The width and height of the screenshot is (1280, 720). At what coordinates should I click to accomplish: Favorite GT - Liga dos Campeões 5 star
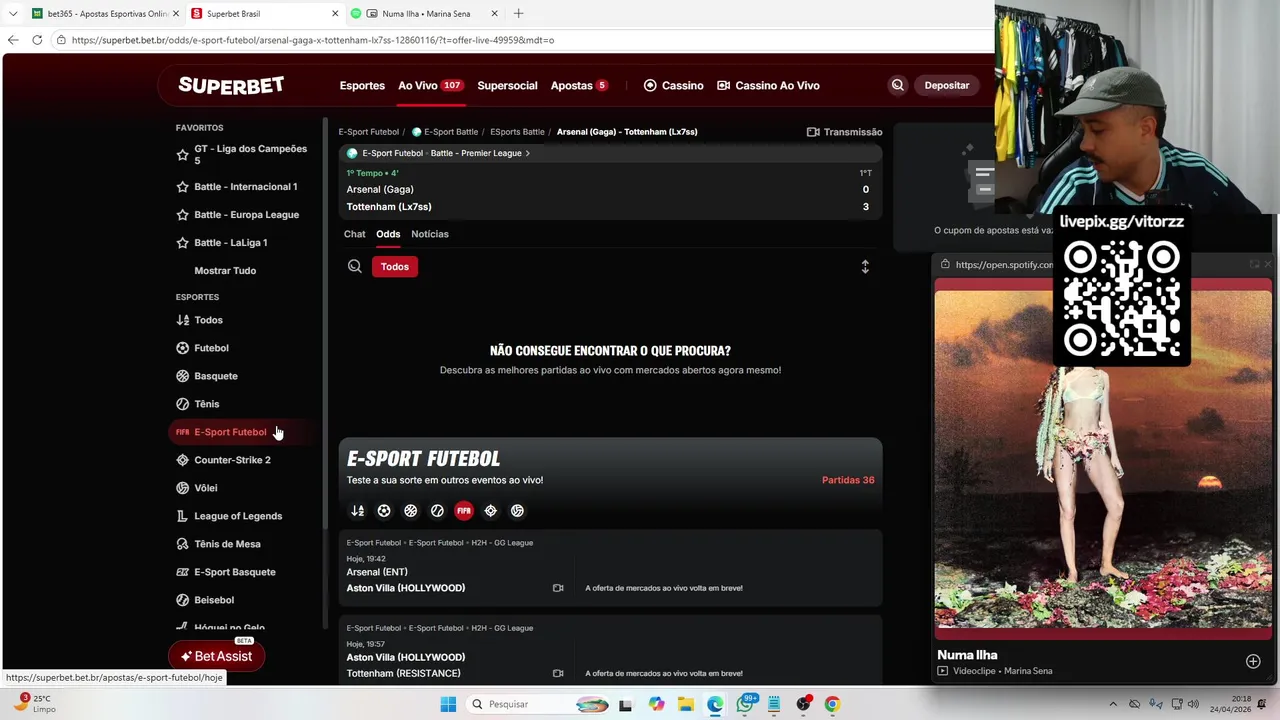182,155
